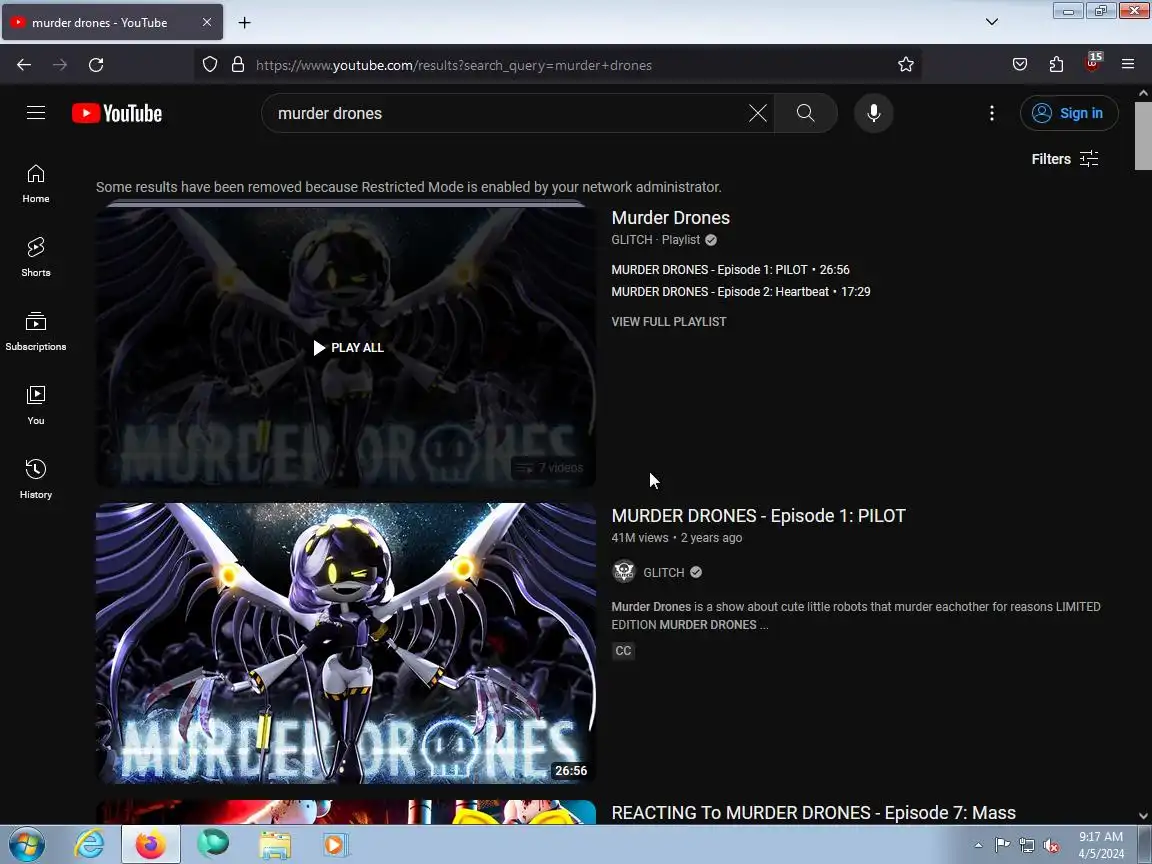
Task: Close the murder drones - YouTube tab
Action: tap(207, 23)
